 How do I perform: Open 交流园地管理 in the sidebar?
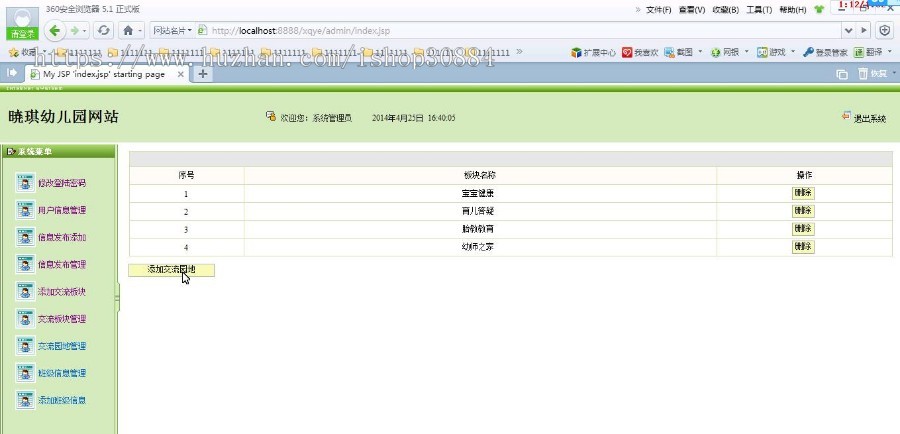coord(62,346)
